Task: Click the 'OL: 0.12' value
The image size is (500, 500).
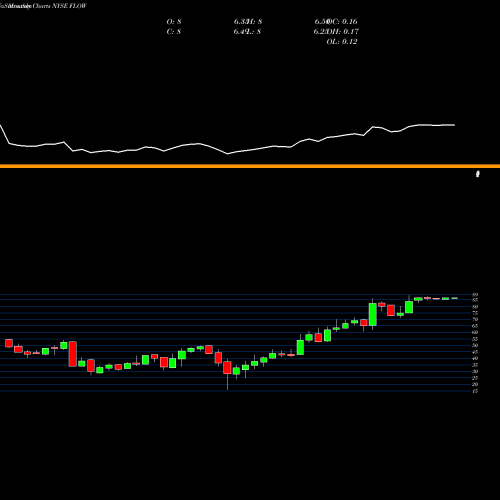Action: coord(342,42)
